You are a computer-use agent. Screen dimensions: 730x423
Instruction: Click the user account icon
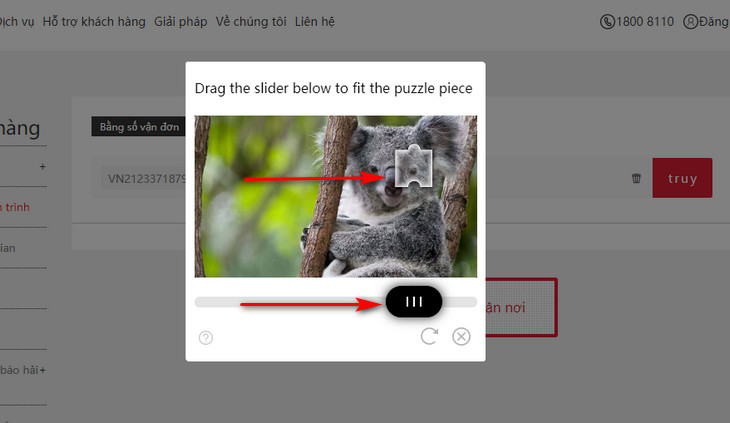click(690, 22)
